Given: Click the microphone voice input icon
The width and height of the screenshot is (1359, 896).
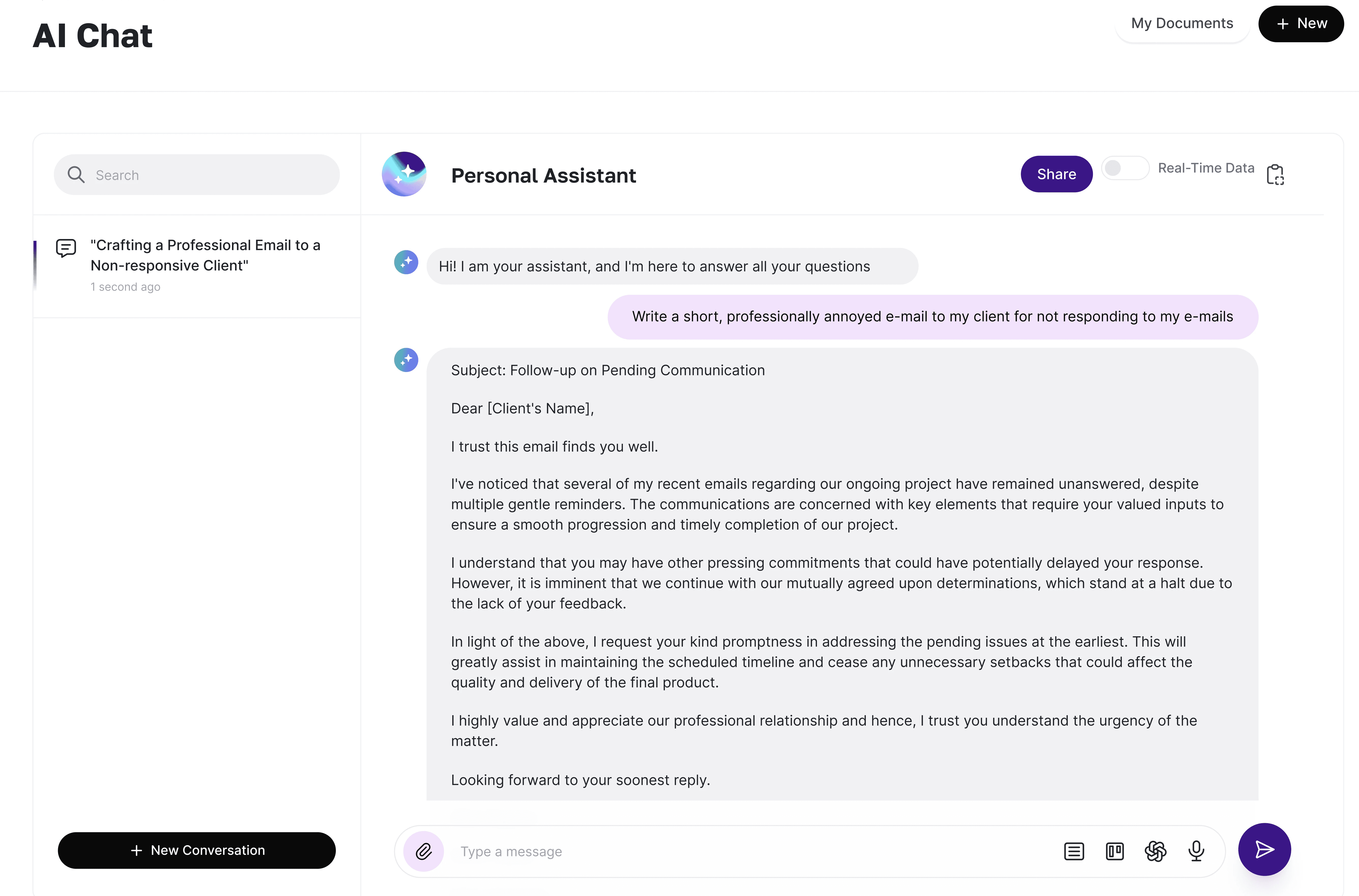Looking at the screenshot, I should pyautogui.click(x=1197, y=851).
